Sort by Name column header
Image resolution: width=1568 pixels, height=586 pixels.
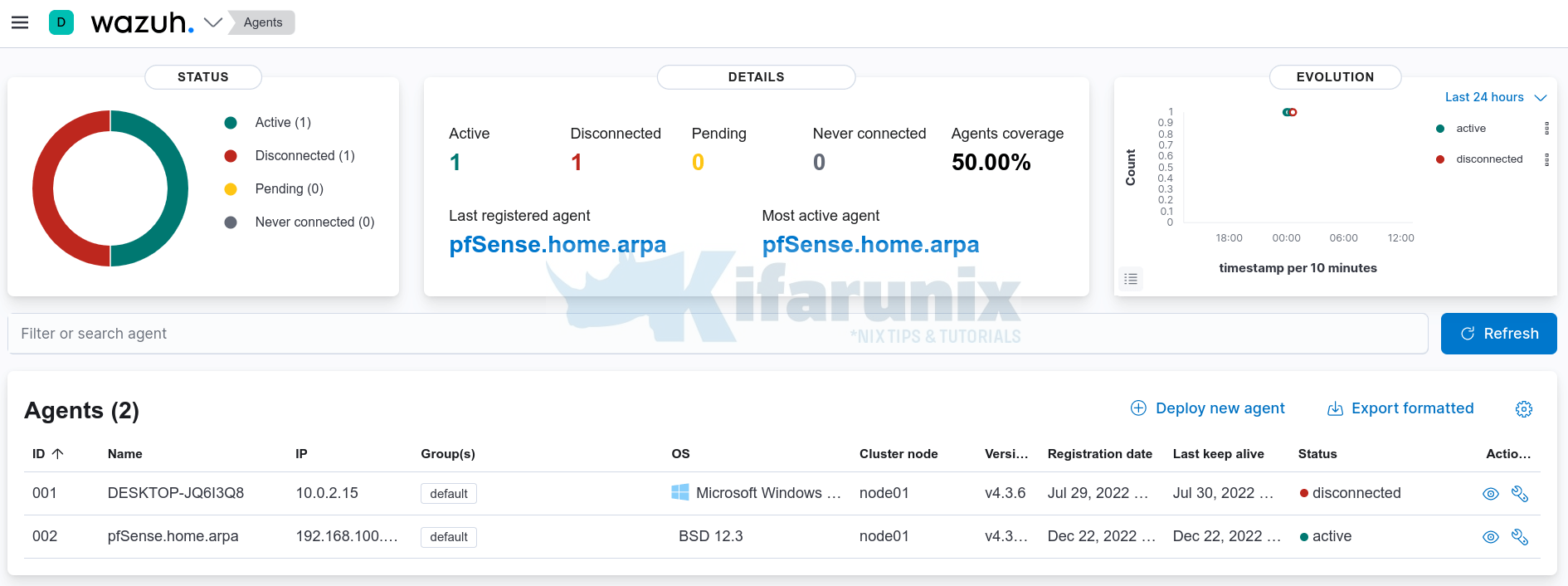[x=125, y=453]
